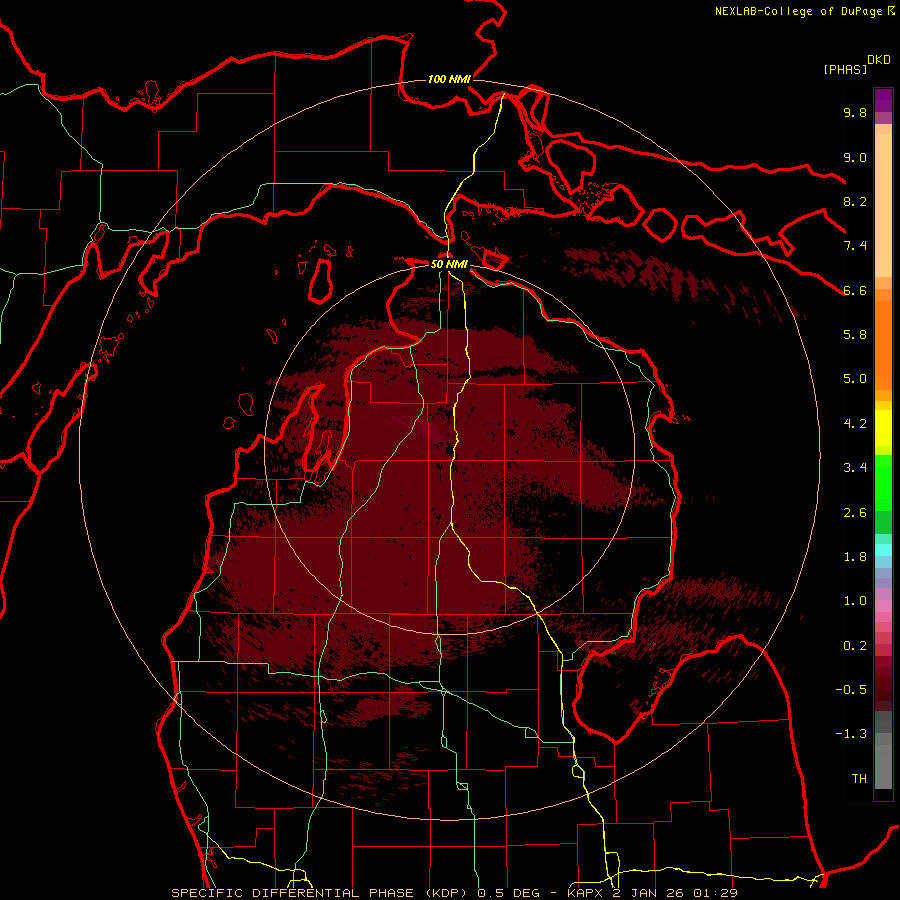Click the 5.0 legend value
The image size is (900, 900).
point(855,379)
